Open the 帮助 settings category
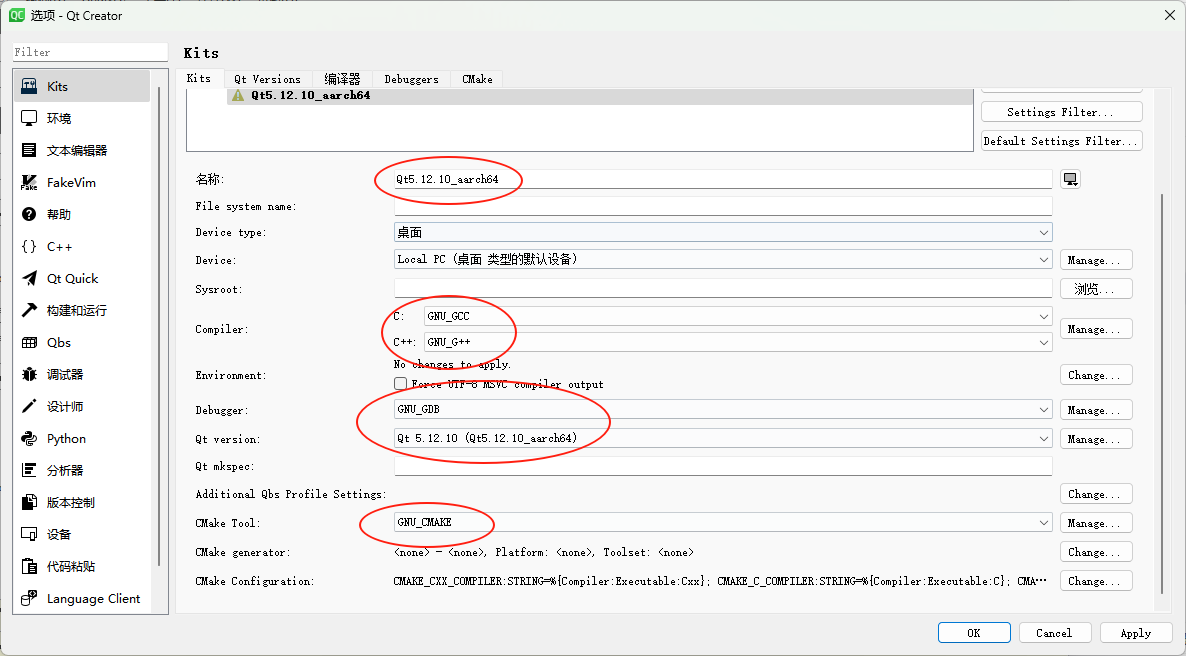This screenshot has width=1186, height=656. pos(82,214)
